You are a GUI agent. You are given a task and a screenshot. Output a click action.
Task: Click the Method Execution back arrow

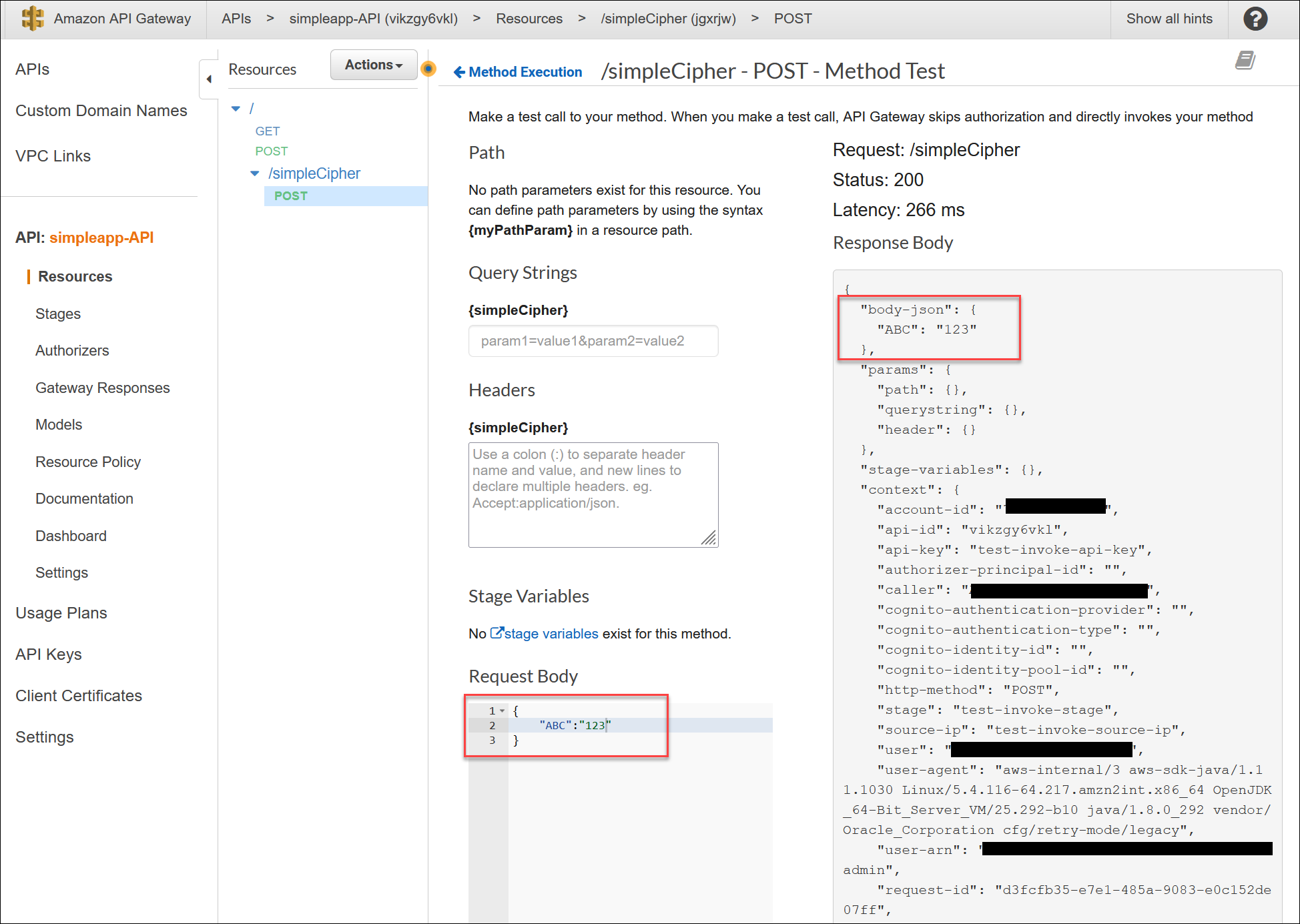pyautogui.click(x=459, y=72)
